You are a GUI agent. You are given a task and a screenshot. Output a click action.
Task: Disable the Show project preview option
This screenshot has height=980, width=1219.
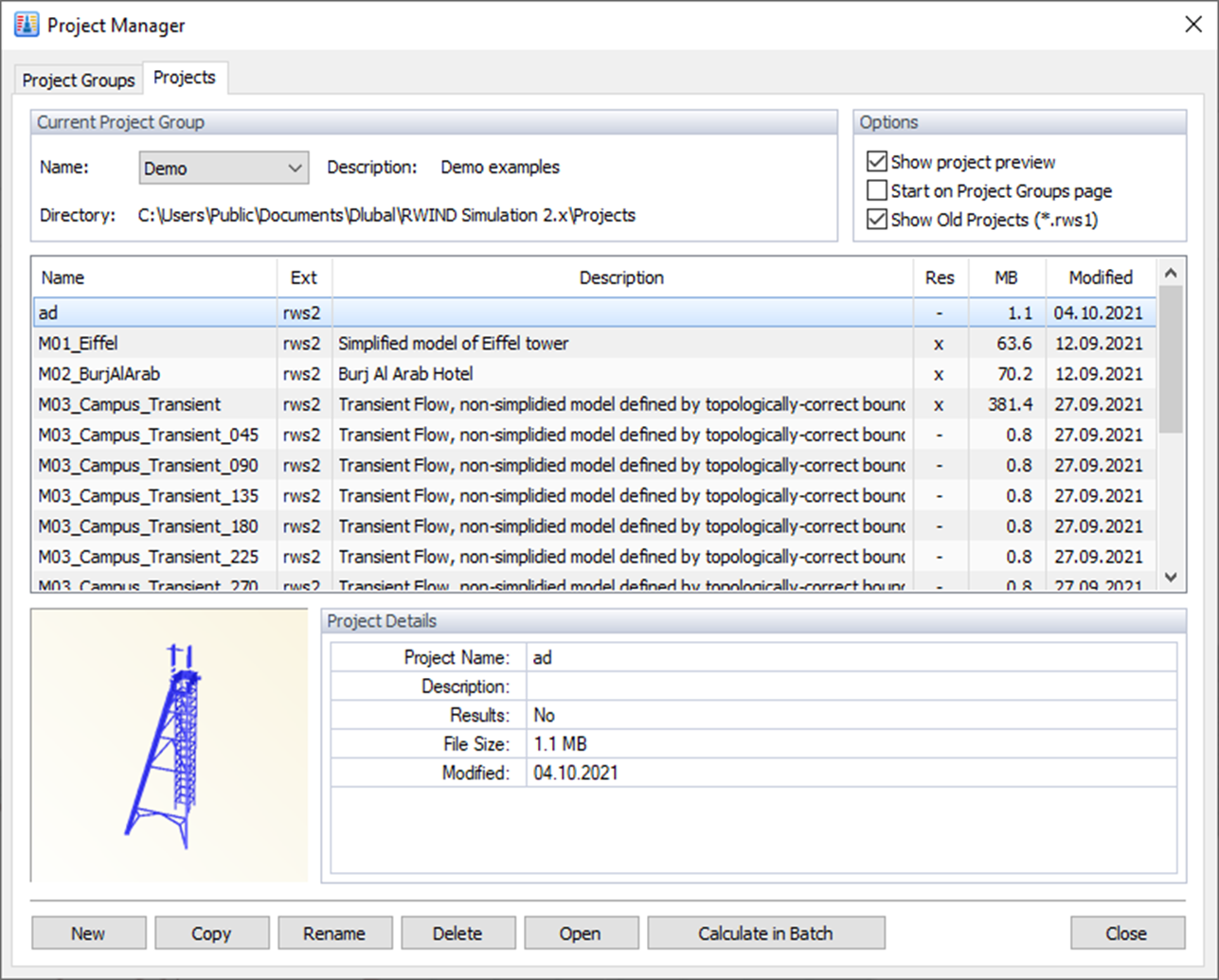click(877, 161)
